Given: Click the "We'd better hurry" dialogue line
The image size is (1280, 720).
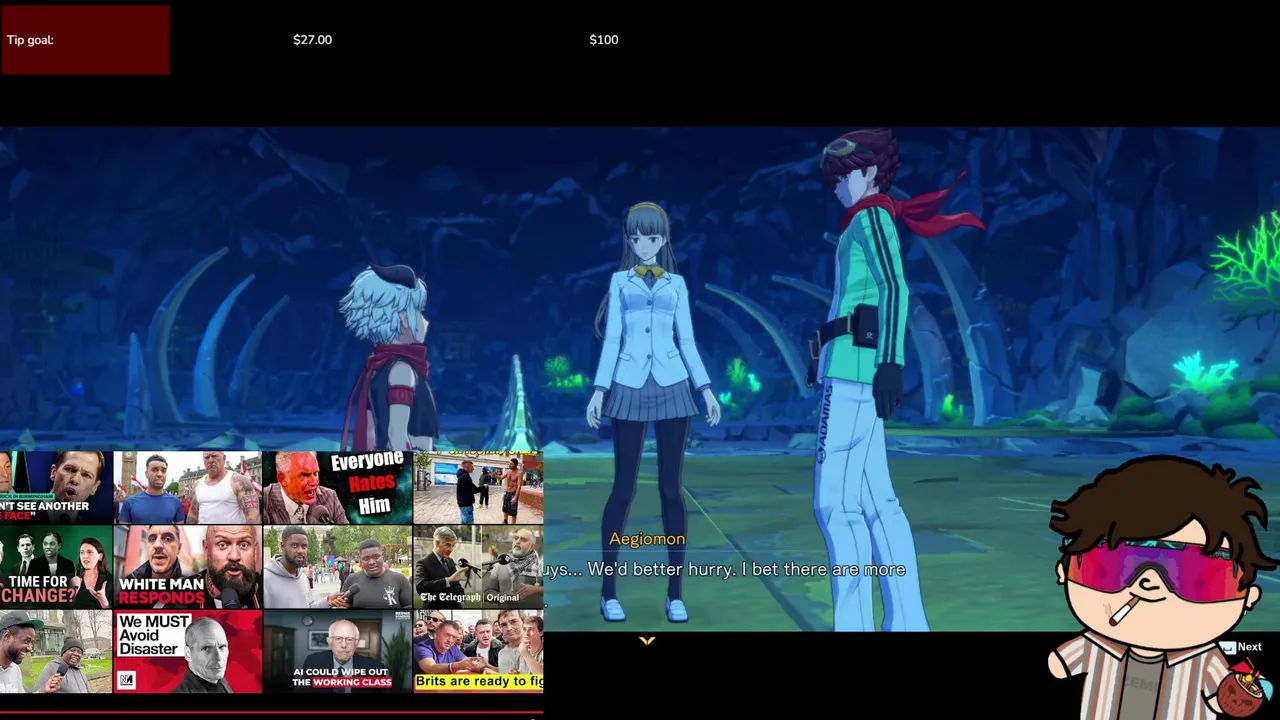Looking at the screenshot, I should point(725,569).
